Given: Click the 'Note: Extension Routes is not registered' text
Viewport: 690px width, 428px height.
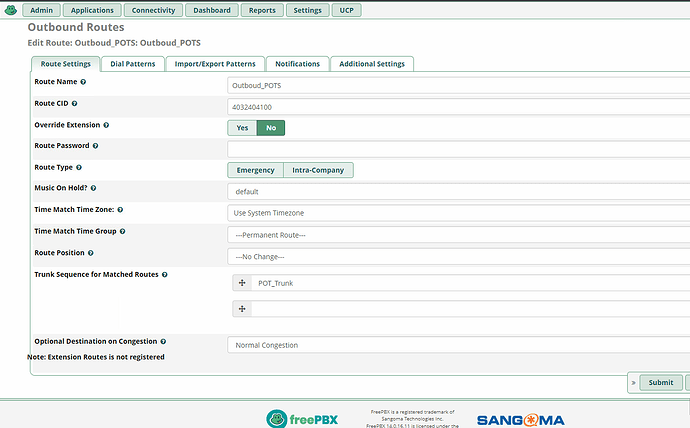Looking at the screenshot, I should click(96, 357).
